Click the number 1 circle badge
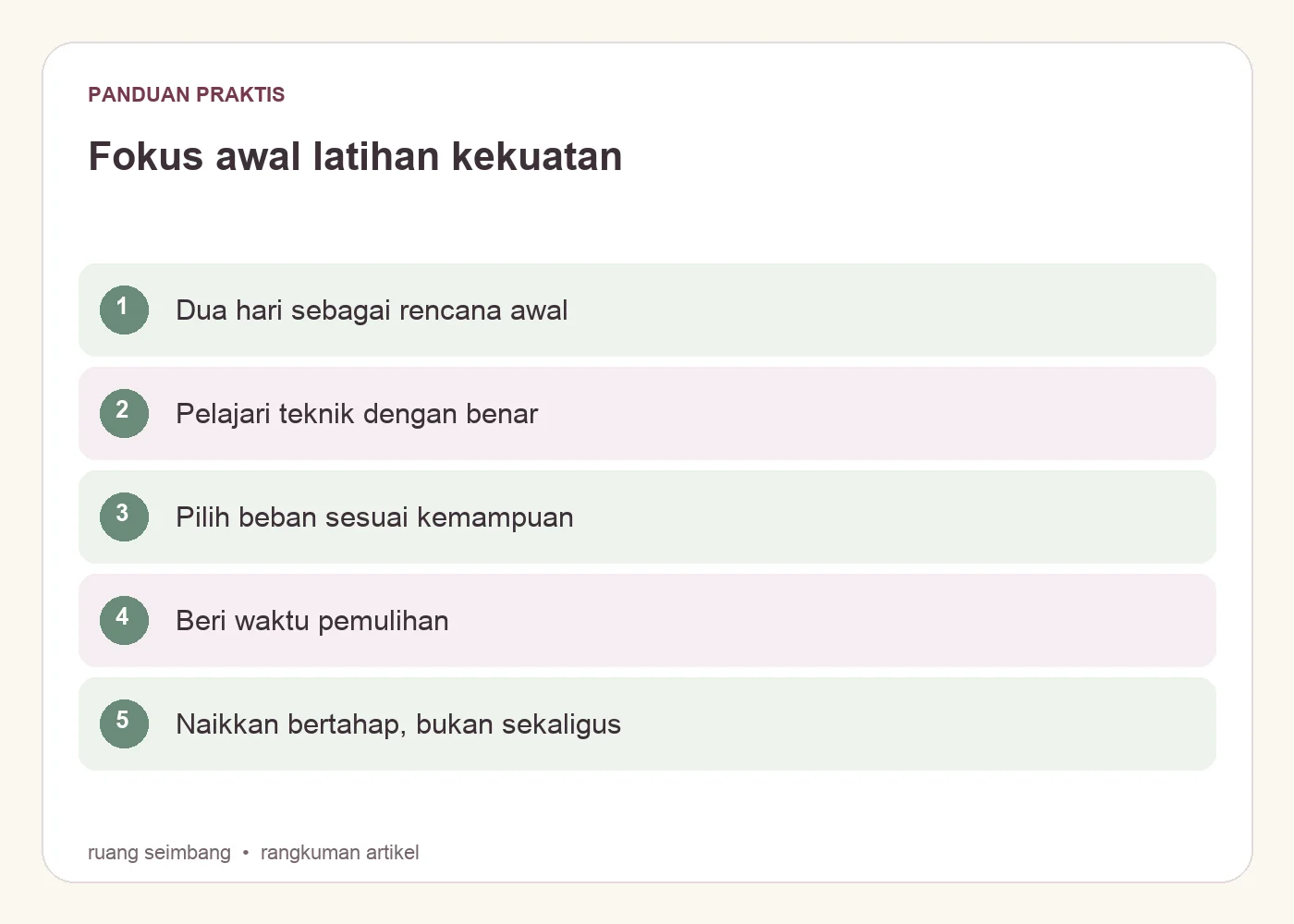Viewport: 1294px width, 924px height. click(124, 310)
